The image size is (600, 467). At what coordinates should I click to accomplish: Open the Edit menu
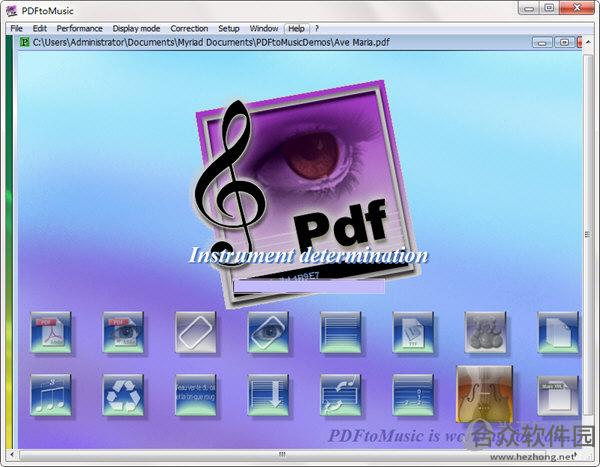coord(39,29)
